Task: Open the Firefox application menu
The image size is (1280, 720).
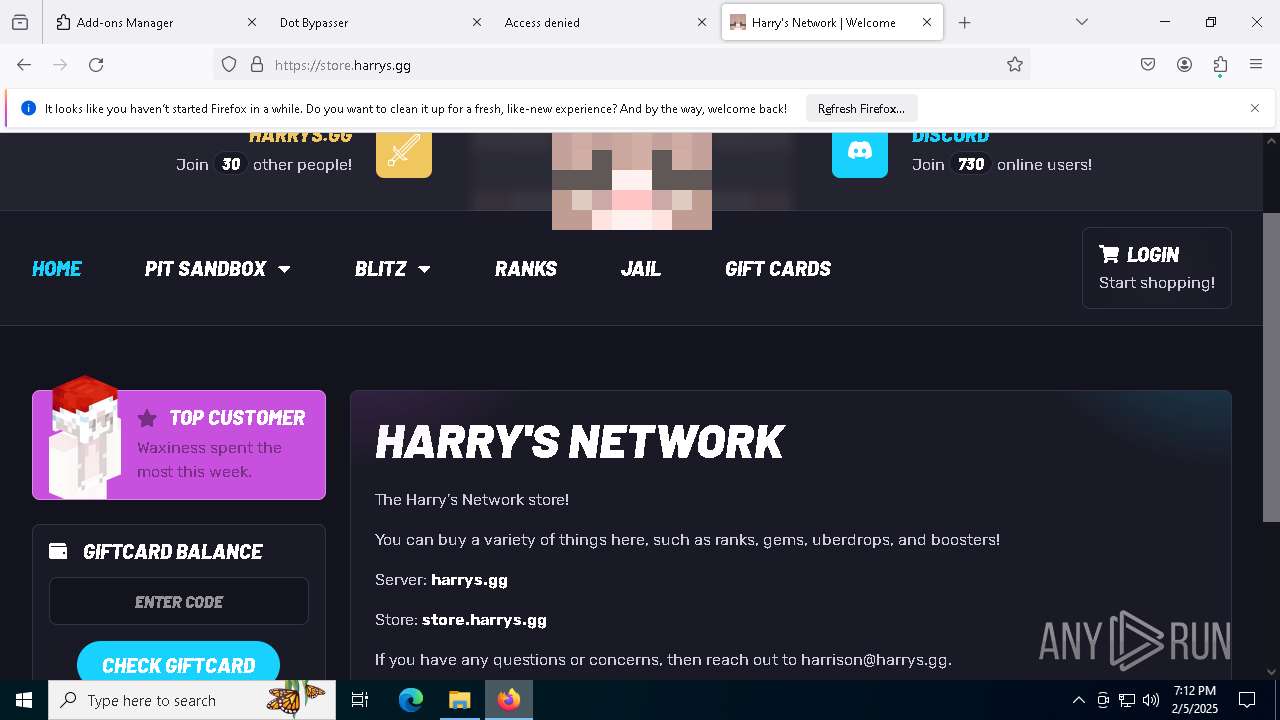Action: (1256, 65)
